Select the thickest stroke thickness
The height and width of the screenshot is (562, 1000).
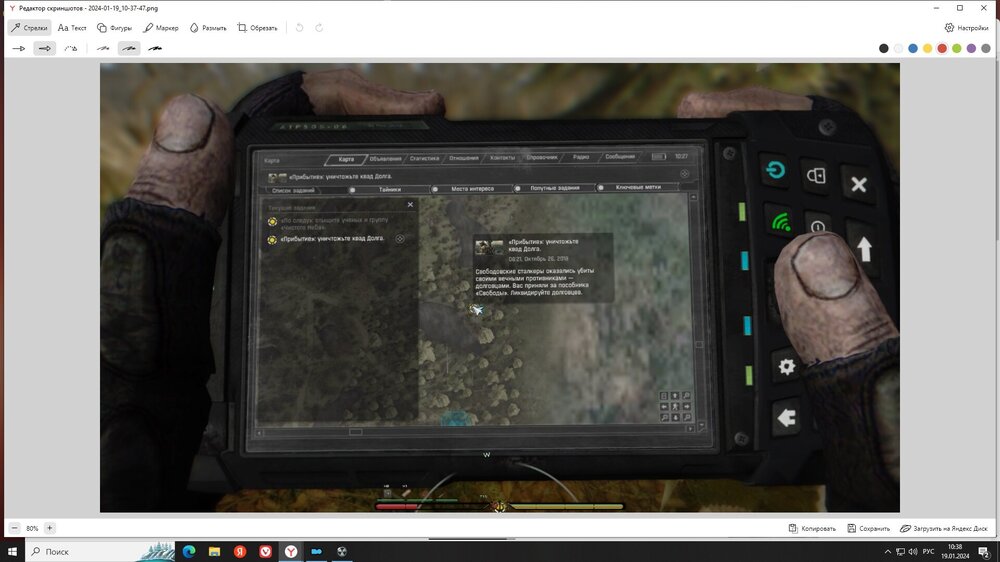[155, 48]
